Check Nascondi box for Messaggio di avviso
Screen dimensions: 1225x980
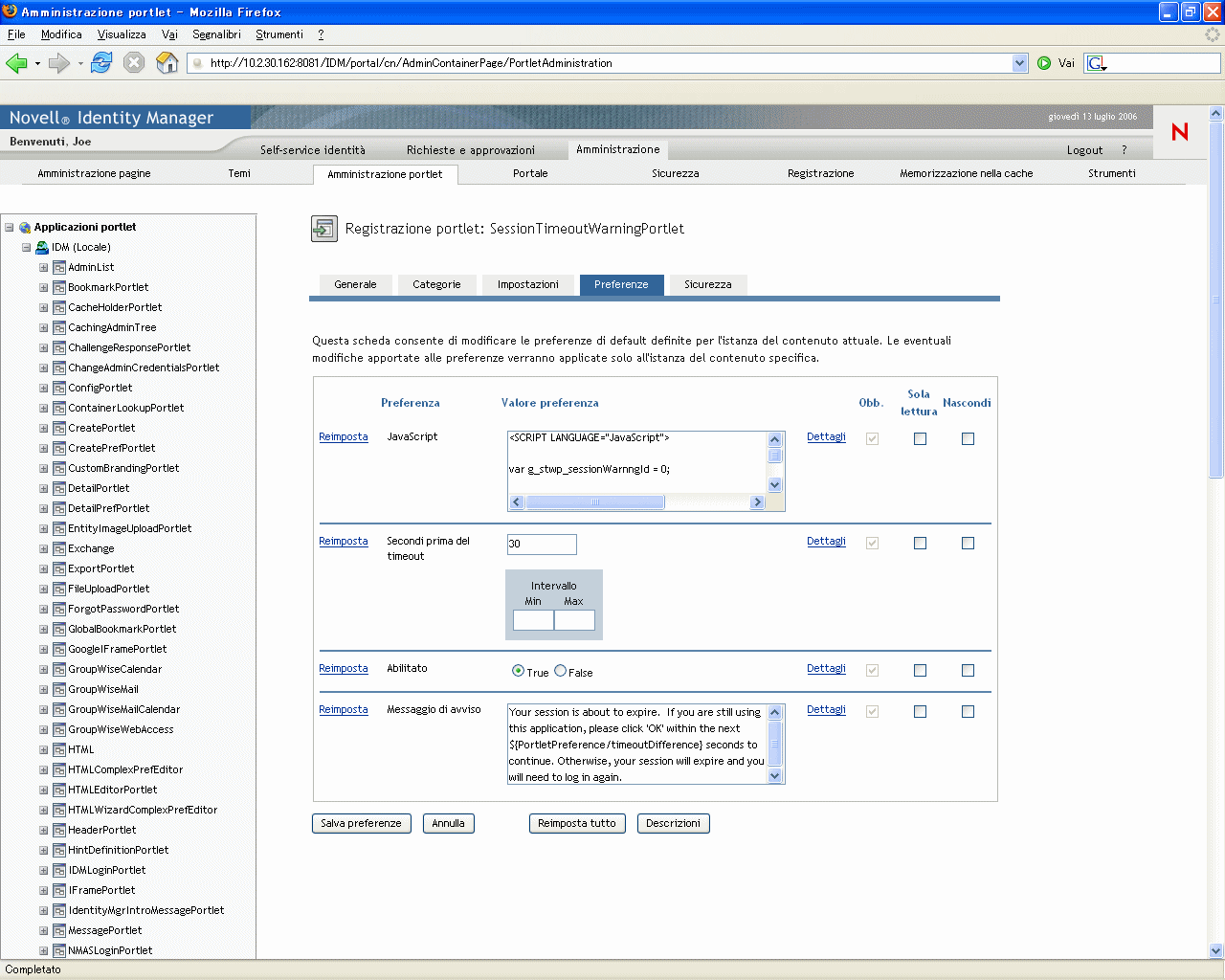point(968,712)
